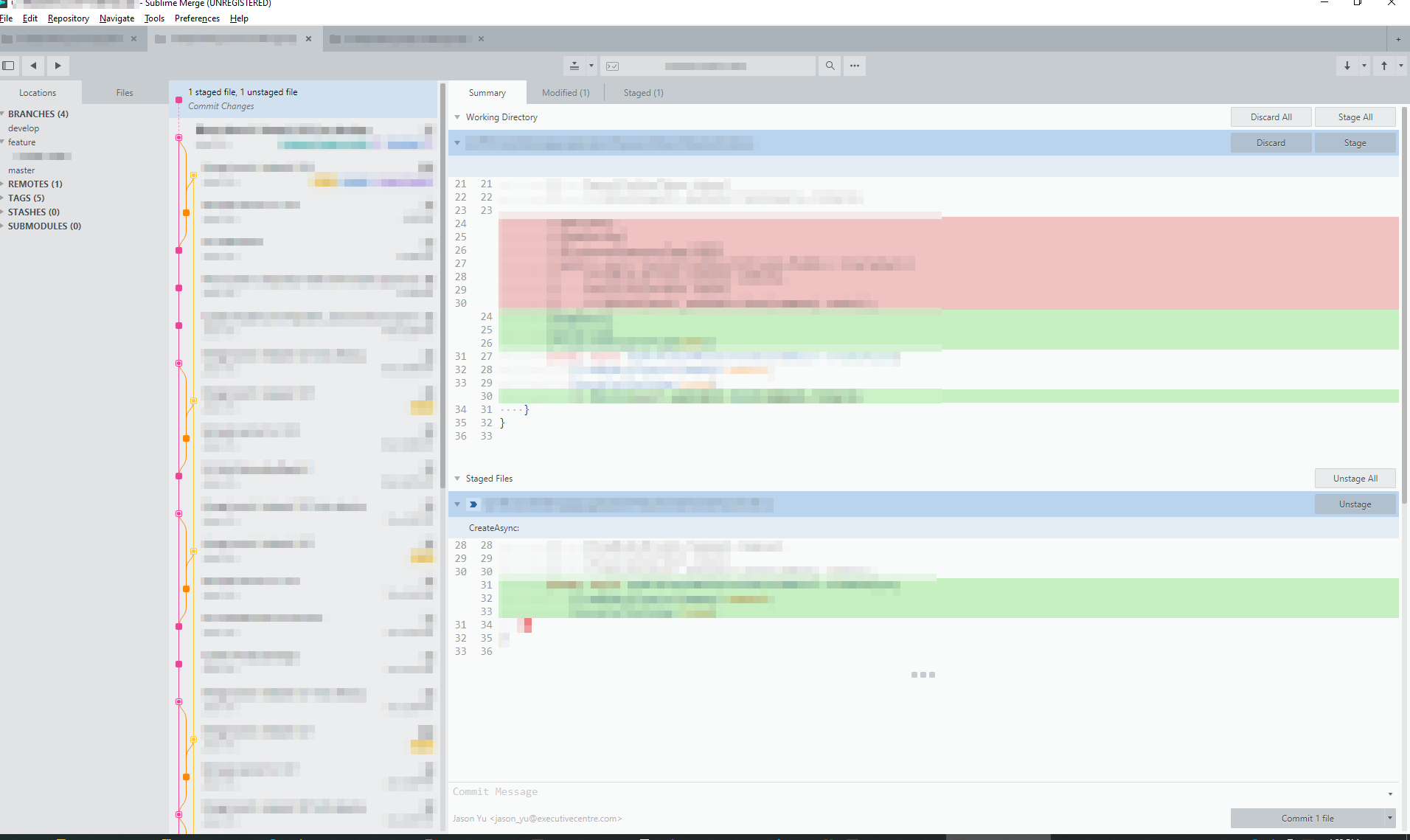Click the forward navigation arrow
The width and height of the screenshot is (1410, 840).
click(58, 66)
